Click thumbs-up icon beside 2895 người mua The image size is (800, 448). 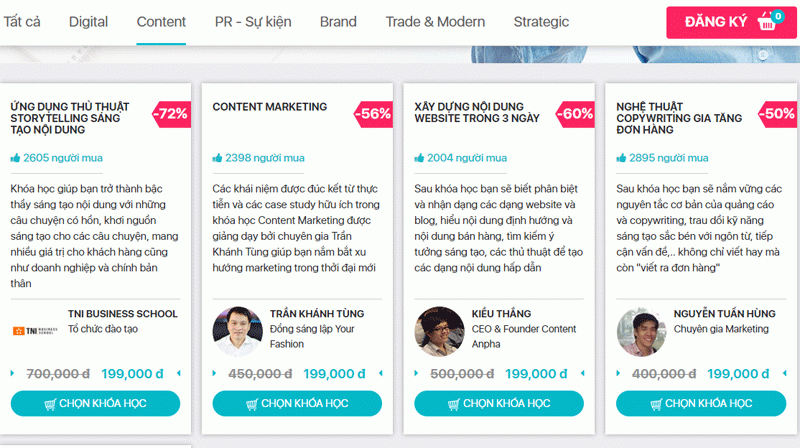tap(621, 158)
